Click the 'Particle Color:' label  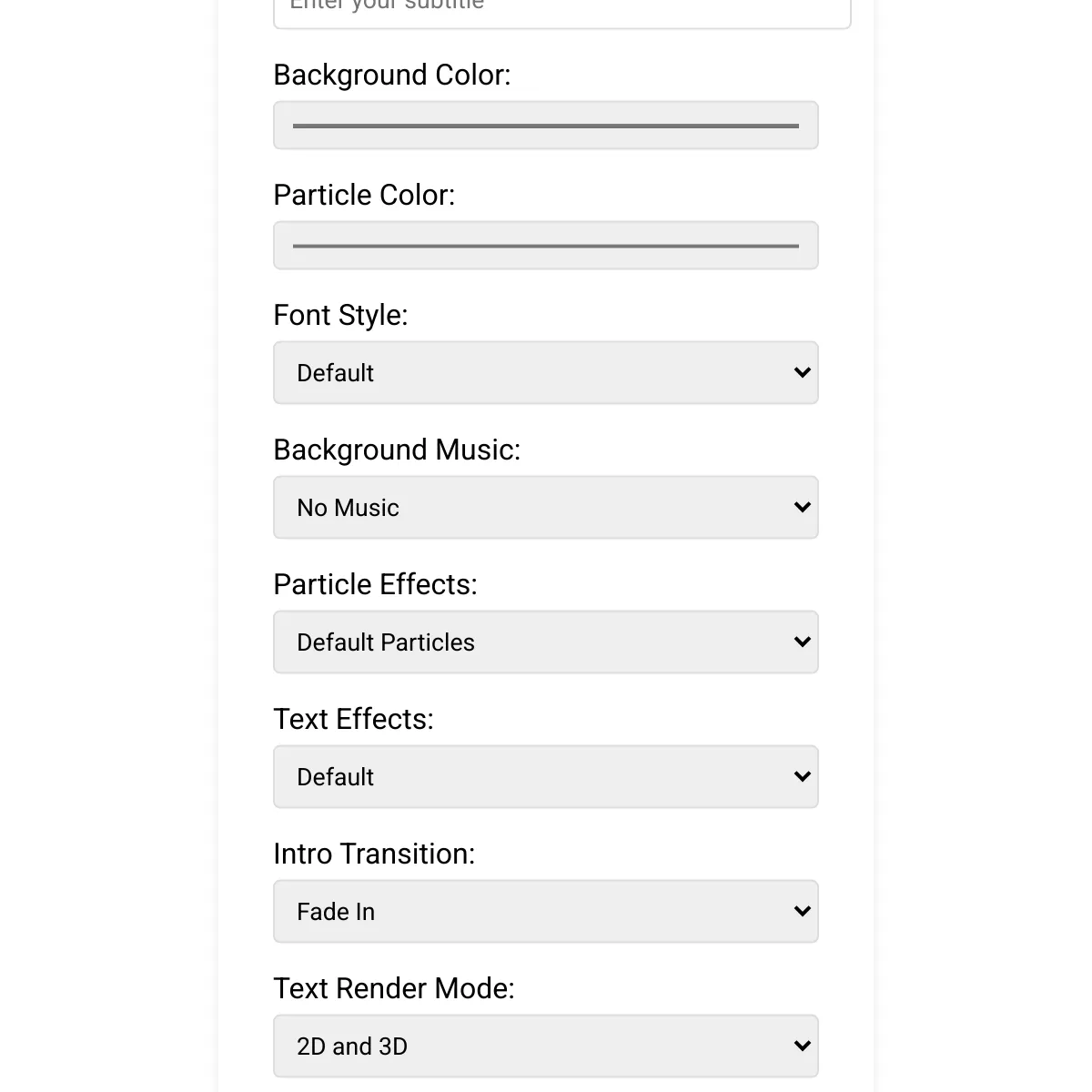(x=364, y=195)
